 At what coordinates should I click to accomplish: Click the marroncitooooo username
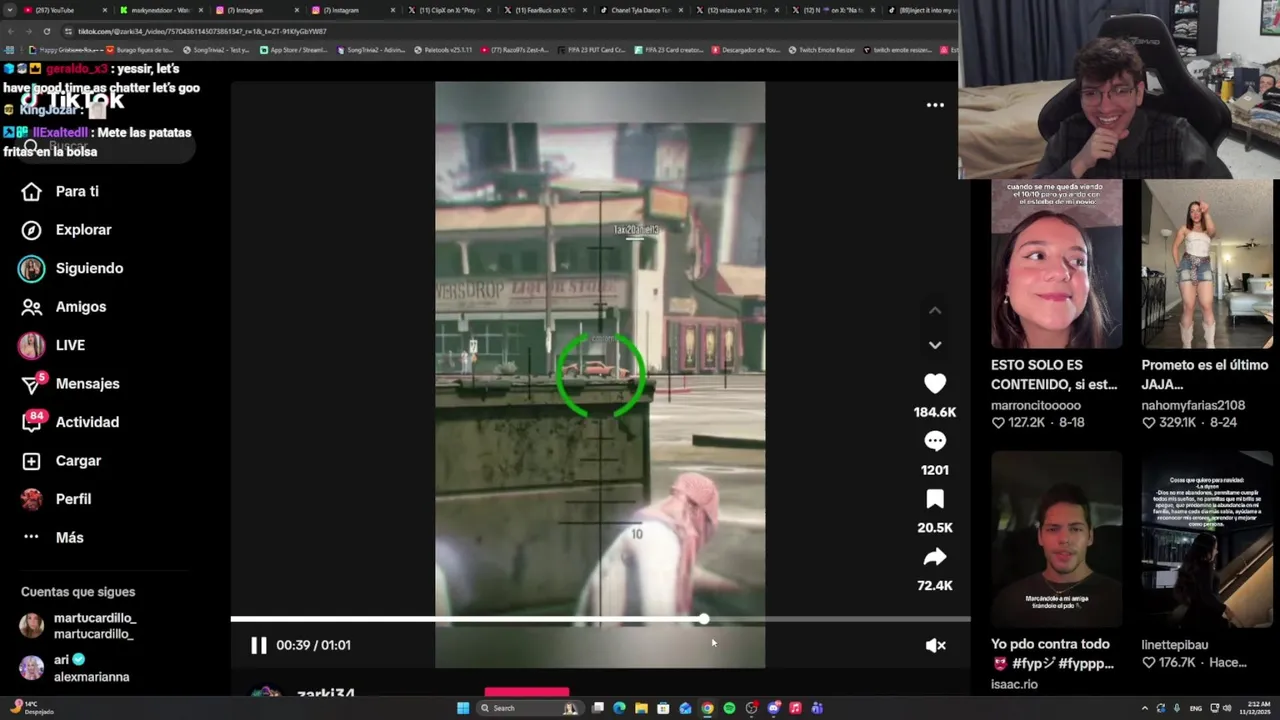1036,405
